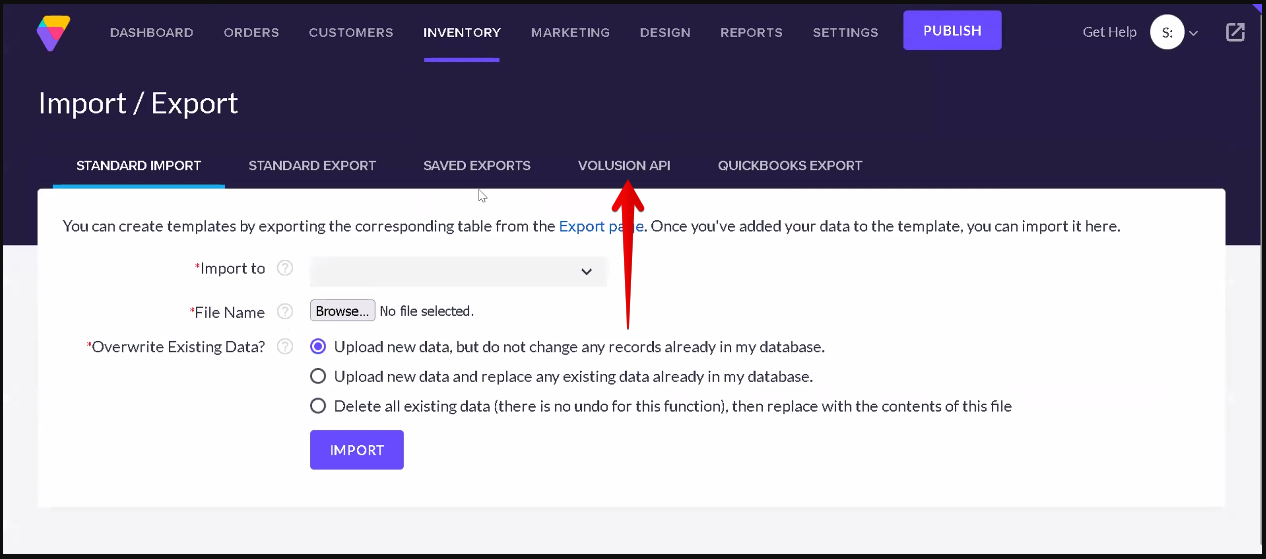1266x559 pixels.
Task: Expand the account menu chevron
Action: pos(1193,33)
